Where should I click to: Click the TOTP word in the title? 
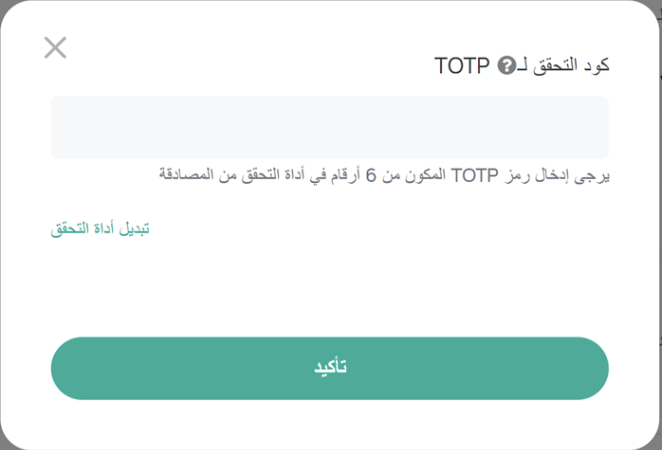[462, 66]
